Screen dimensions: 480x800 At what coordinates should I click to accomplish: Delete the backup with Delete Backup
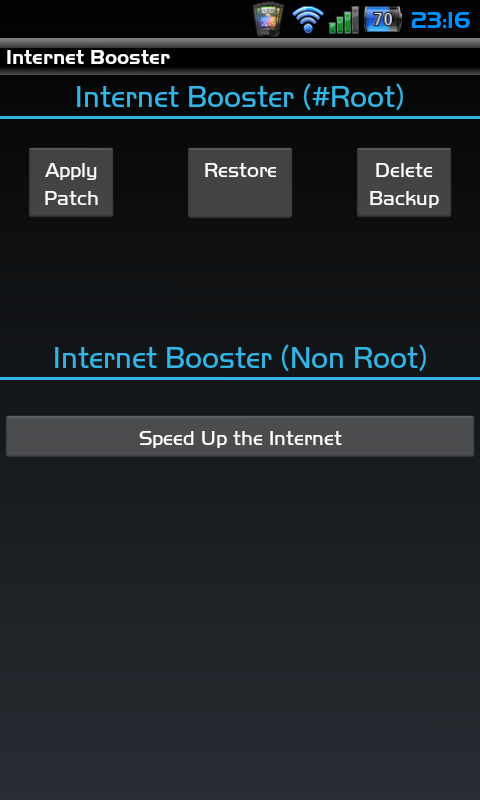coord(404,183)
